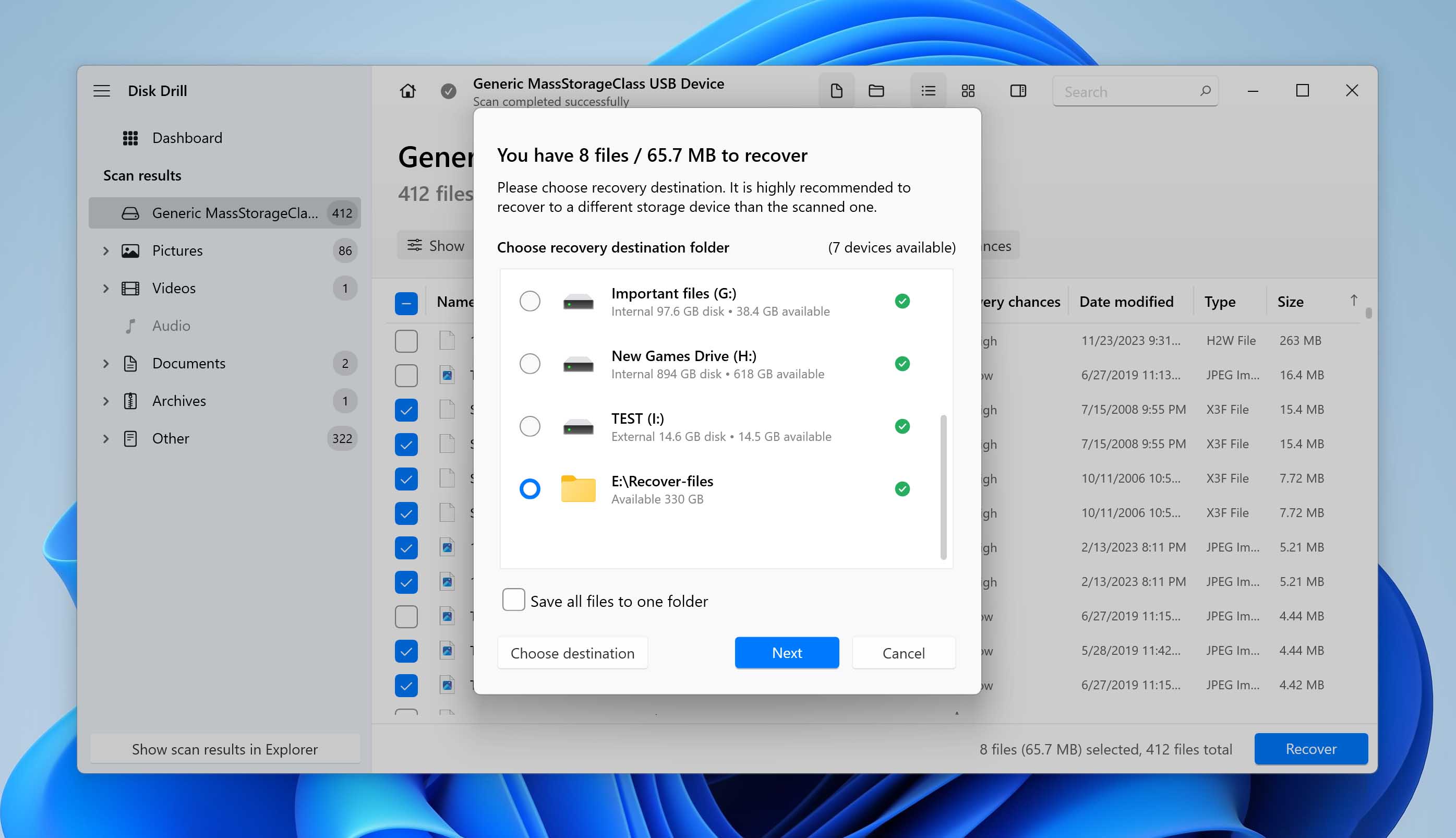The image size is (1456, 838).
Task: Check the 263 MB H2W file row
Action: coord(406,341)
